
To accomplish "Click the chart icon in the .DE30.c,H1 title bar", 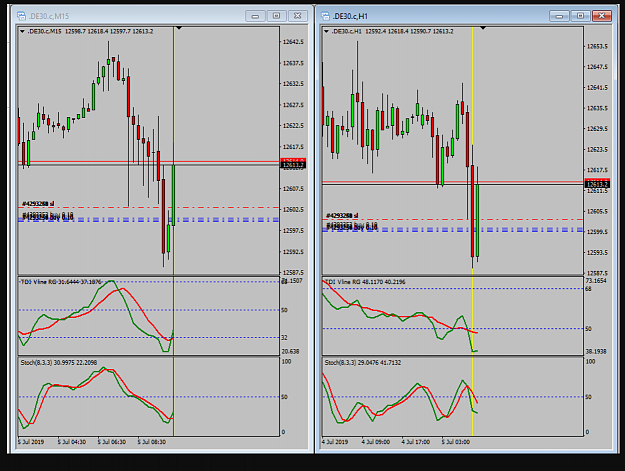I will [x=326, y=16].
